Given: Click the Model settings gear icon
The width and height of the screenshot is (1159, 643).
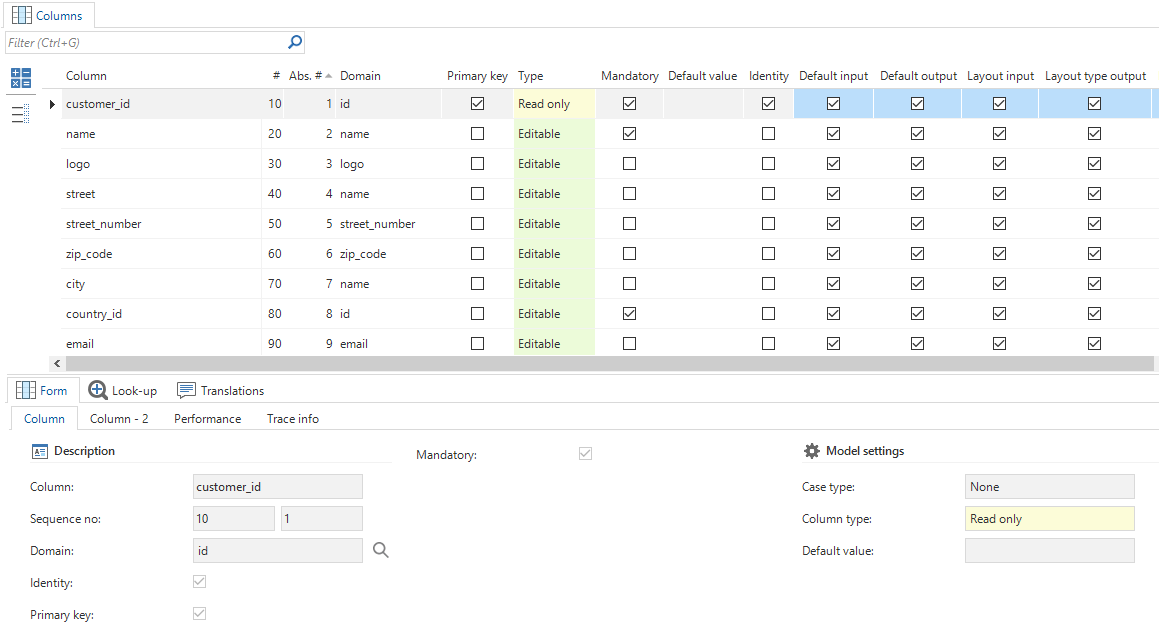Looking at the screenshot, I should (812, 451).
